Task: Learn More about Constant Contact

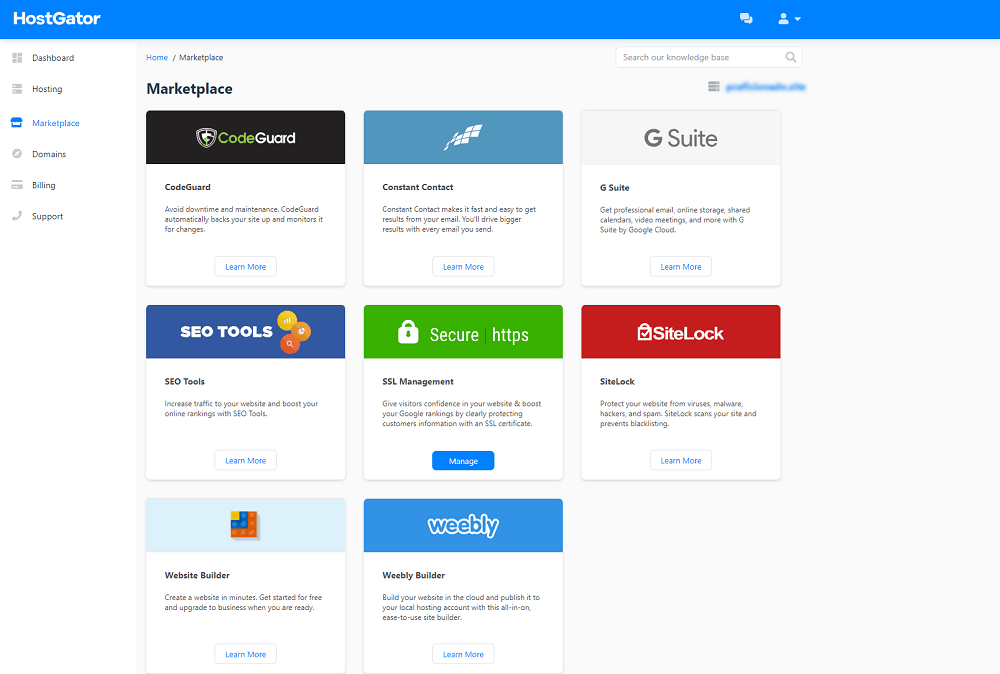Action: point(463,267)
